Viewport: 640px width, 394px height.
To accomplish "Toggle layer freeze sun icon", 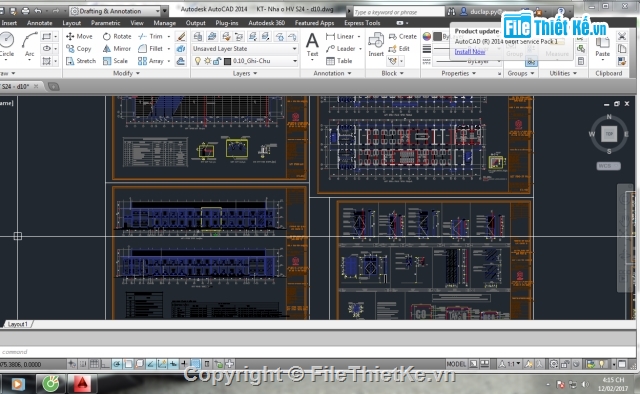I will pyautogui.click(x=208, y=61).
